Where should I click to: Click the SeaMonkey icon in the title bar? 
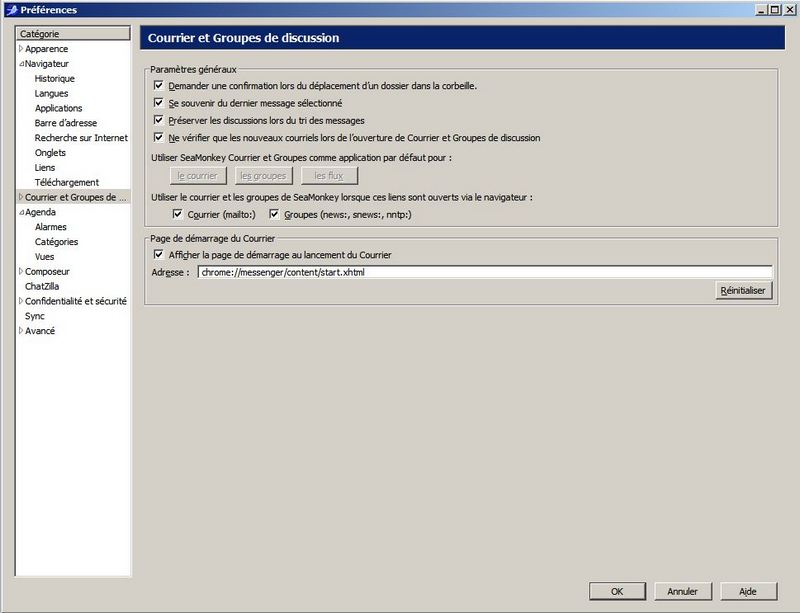[x=10, y=10]
